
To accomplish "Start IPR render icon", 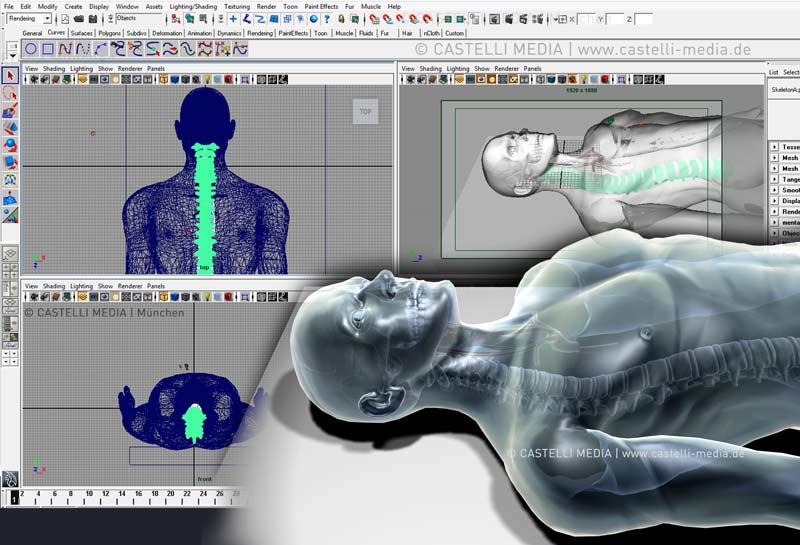I will (523, 19).
